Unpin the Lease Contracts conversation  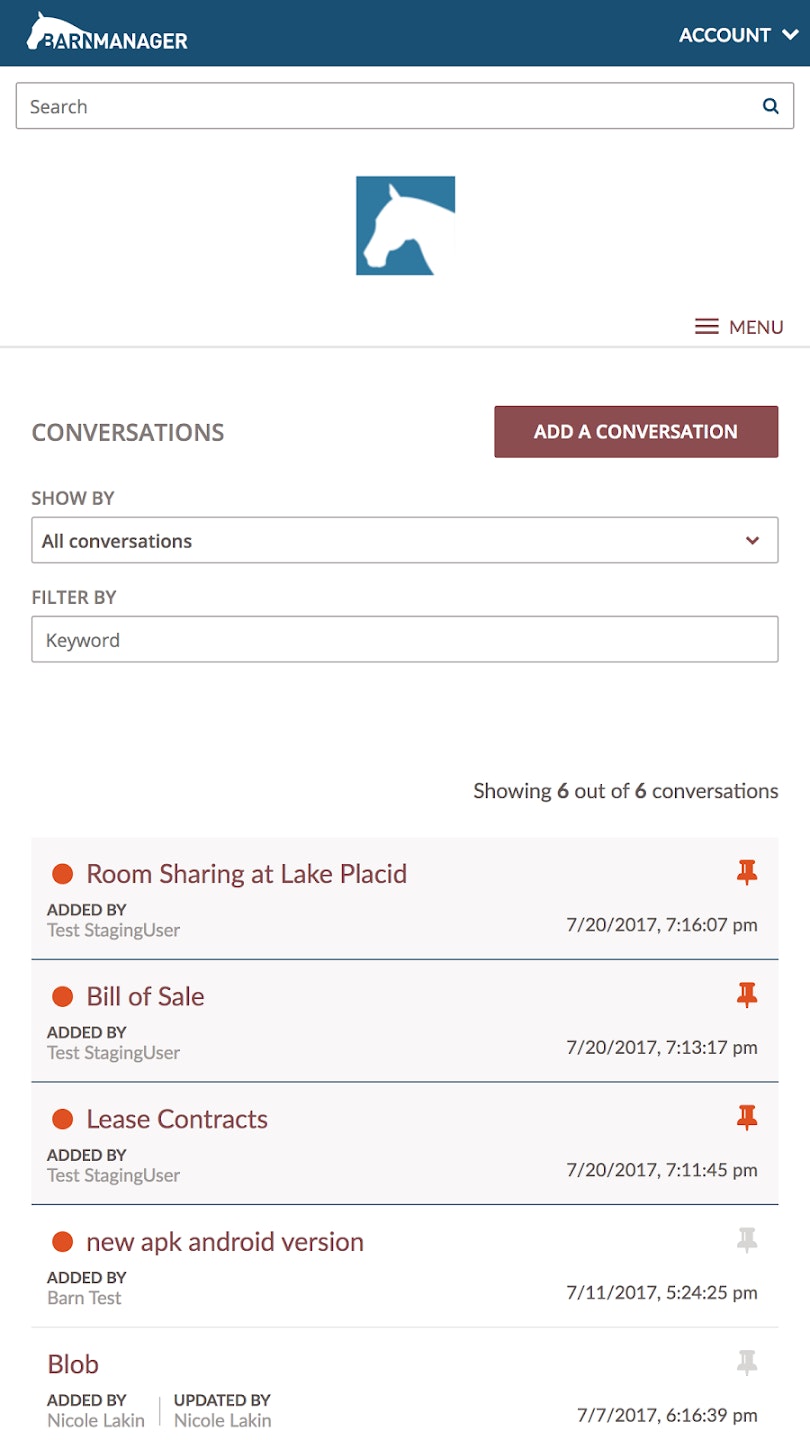(x=746, y=1118)
